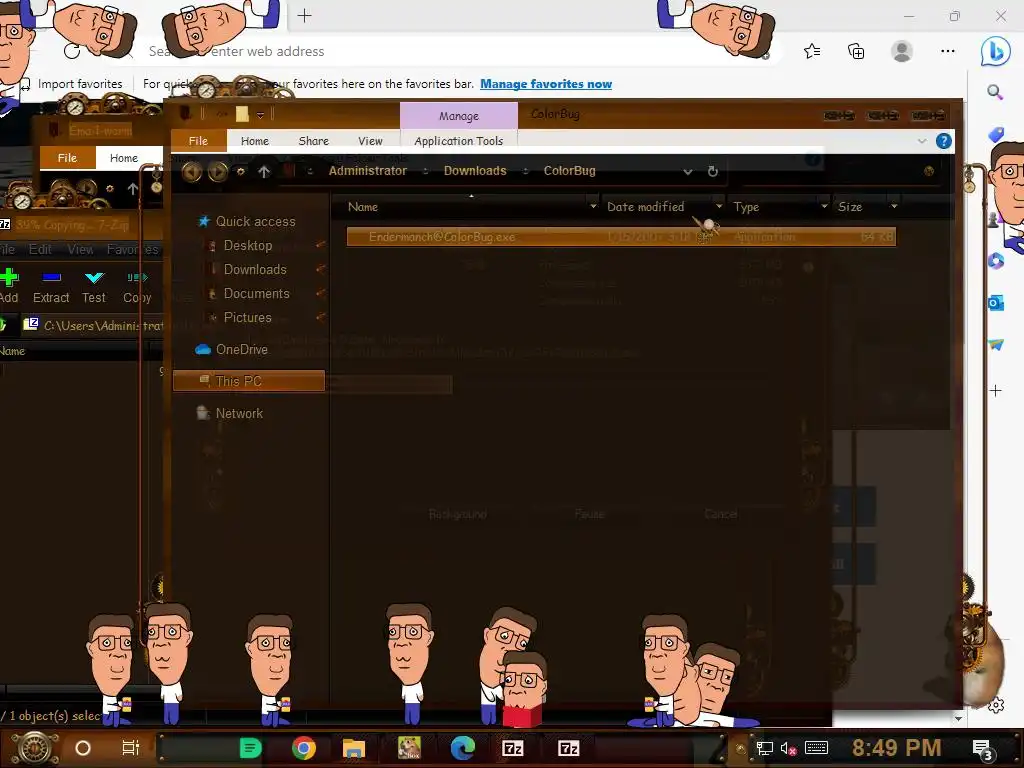Select Endermanch@ColorBug.exe file row
The width and height of the screenshot is (1024, 768).
point(621,236)
